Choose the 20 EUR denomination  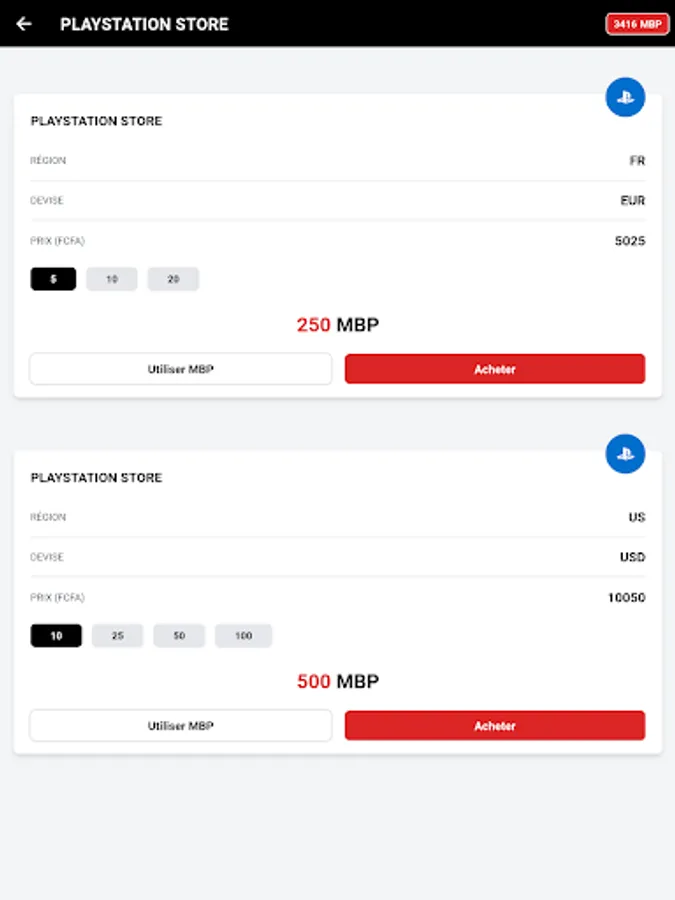pos(173,279)
